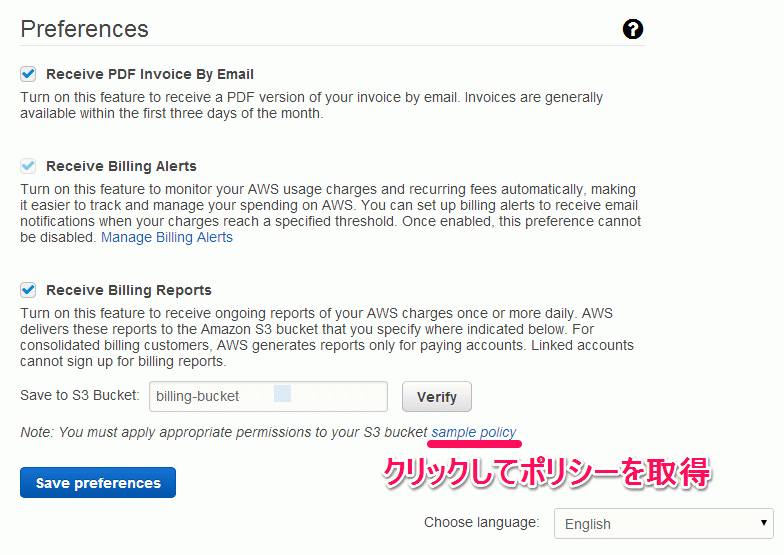
Task: Toggle the Receive PDF Invoice By Email checkbox
Action: click(28, 74)
